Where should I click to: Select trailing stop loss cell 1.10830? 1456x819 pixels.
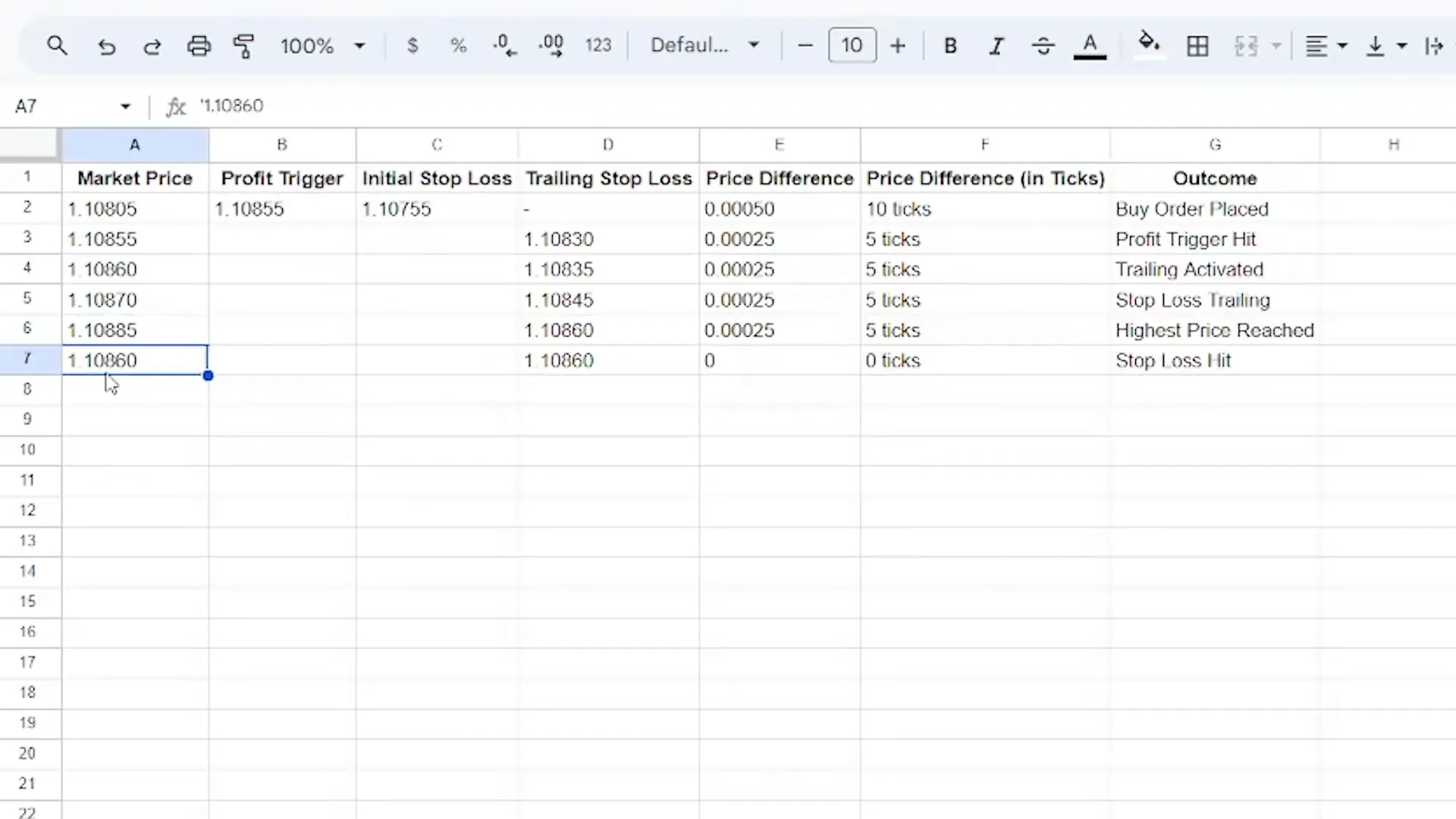point(609,239)
